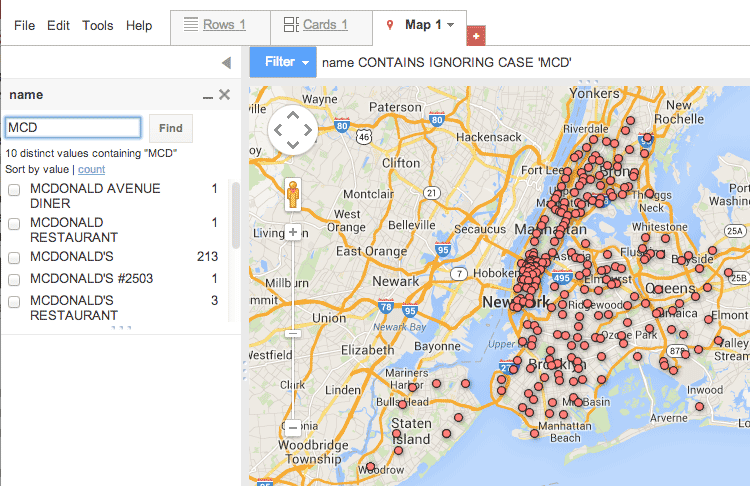This screenshot has height=486, width=750.
Task: Open the Tools menu
Action: (x=98, y=25)
